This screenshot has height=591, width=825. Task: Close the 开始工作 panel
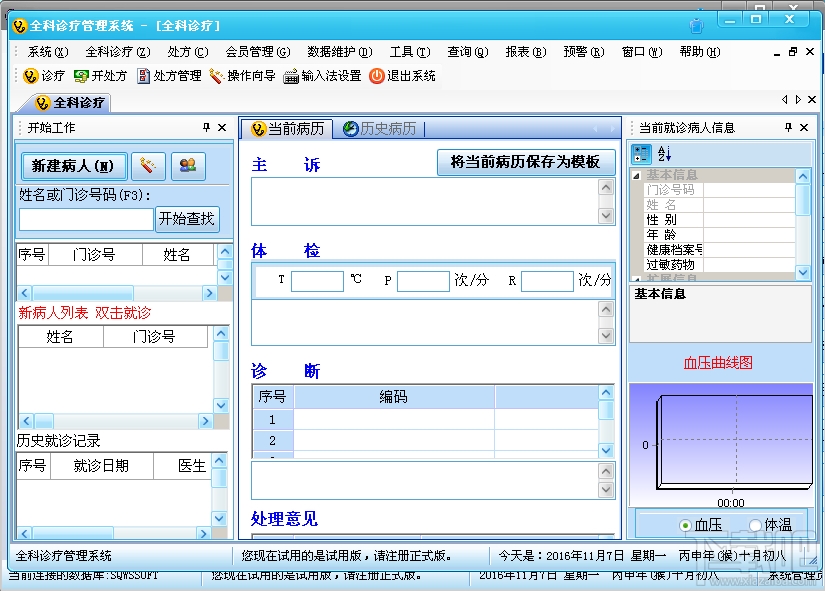222,127
